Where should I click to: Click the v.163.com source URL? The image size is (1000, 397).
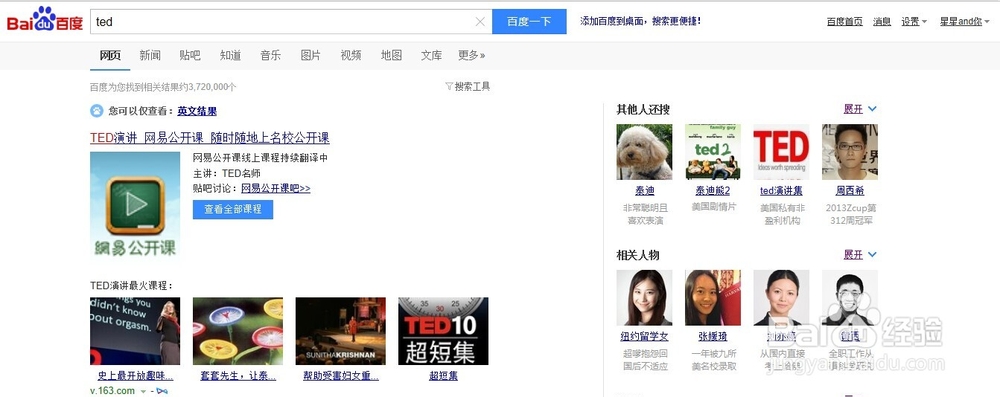coord(112,391)
